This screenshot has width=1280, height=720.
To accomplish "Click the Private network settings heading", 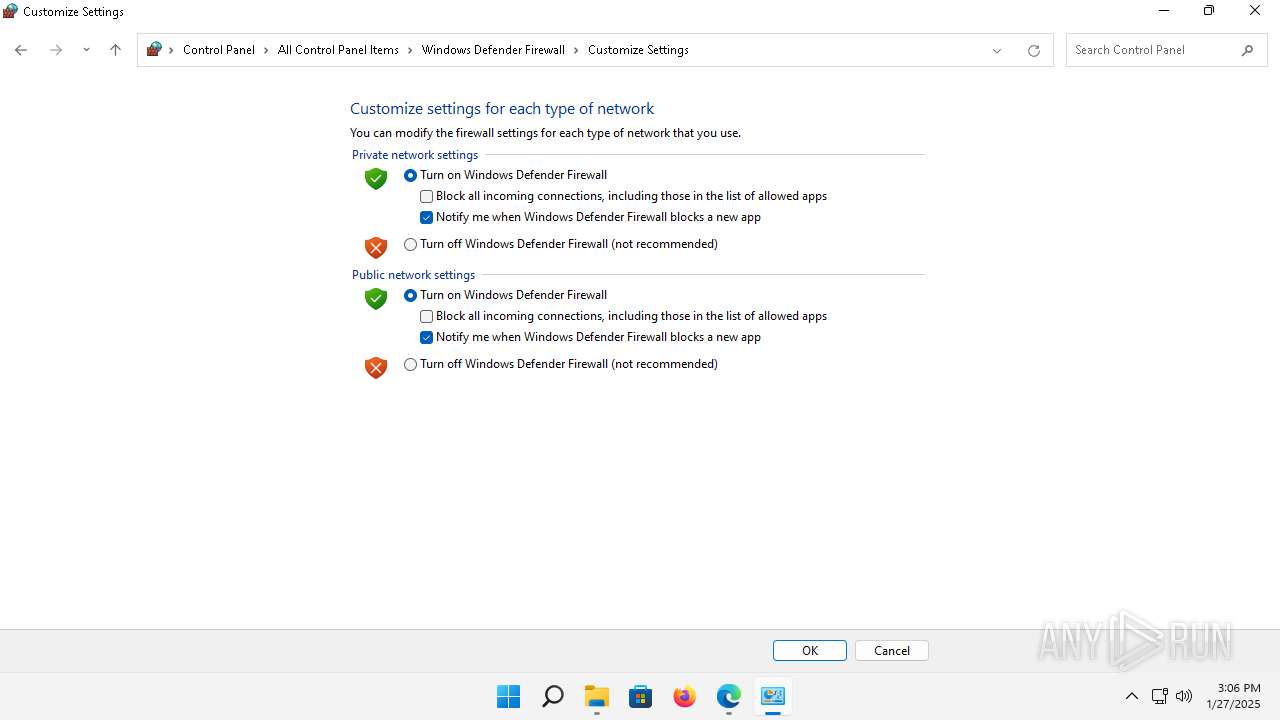I will 415,155.
